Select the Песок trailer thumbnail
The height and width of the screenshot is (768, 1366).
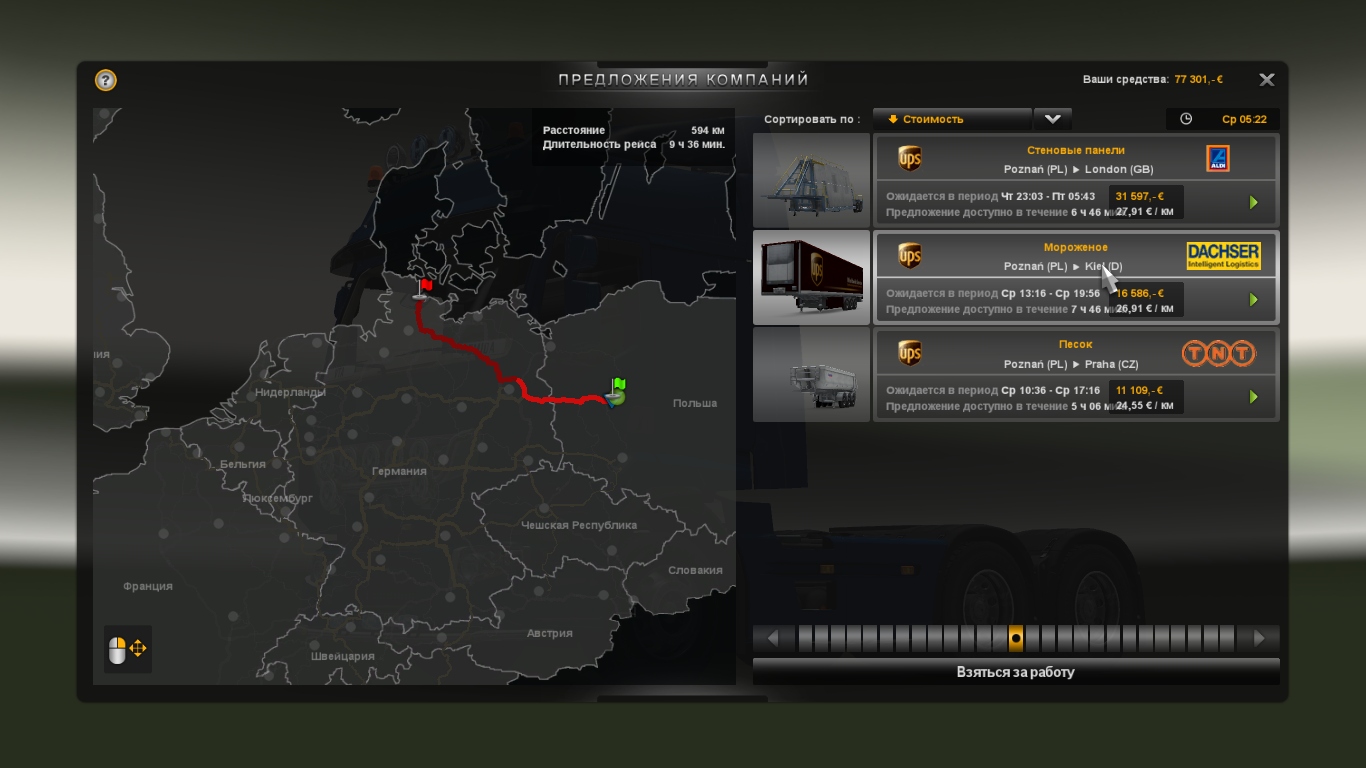tap(811, 374)
